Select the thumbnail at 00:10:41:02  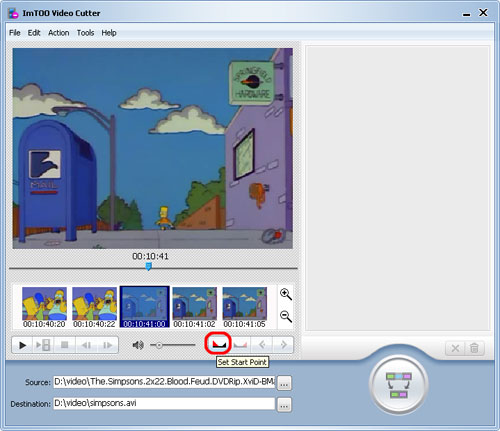[194, 307]
